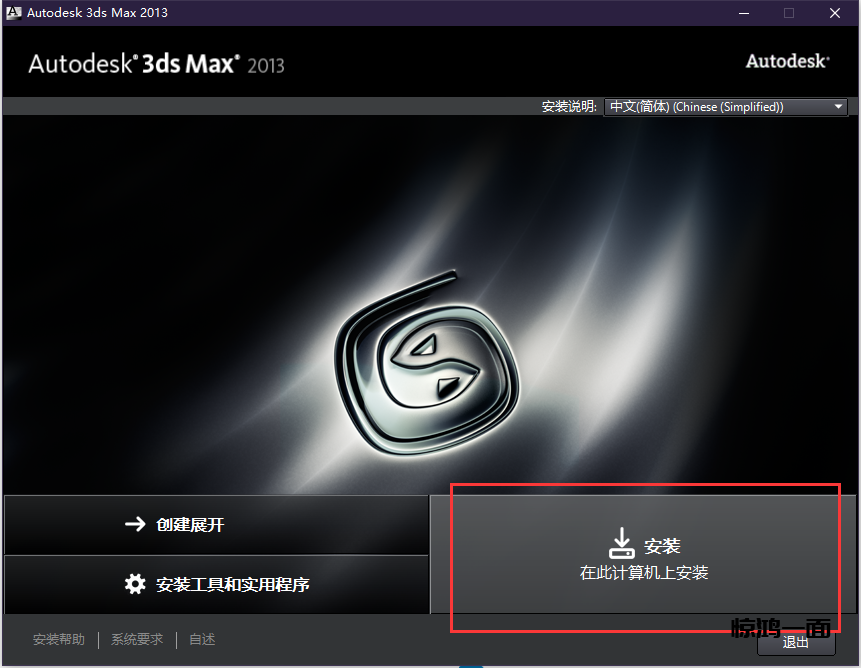Viewport: 861px width, 668px height.
Task: Click the gear icon beside 安装工具和实用程序
Action: coord(135,584)
